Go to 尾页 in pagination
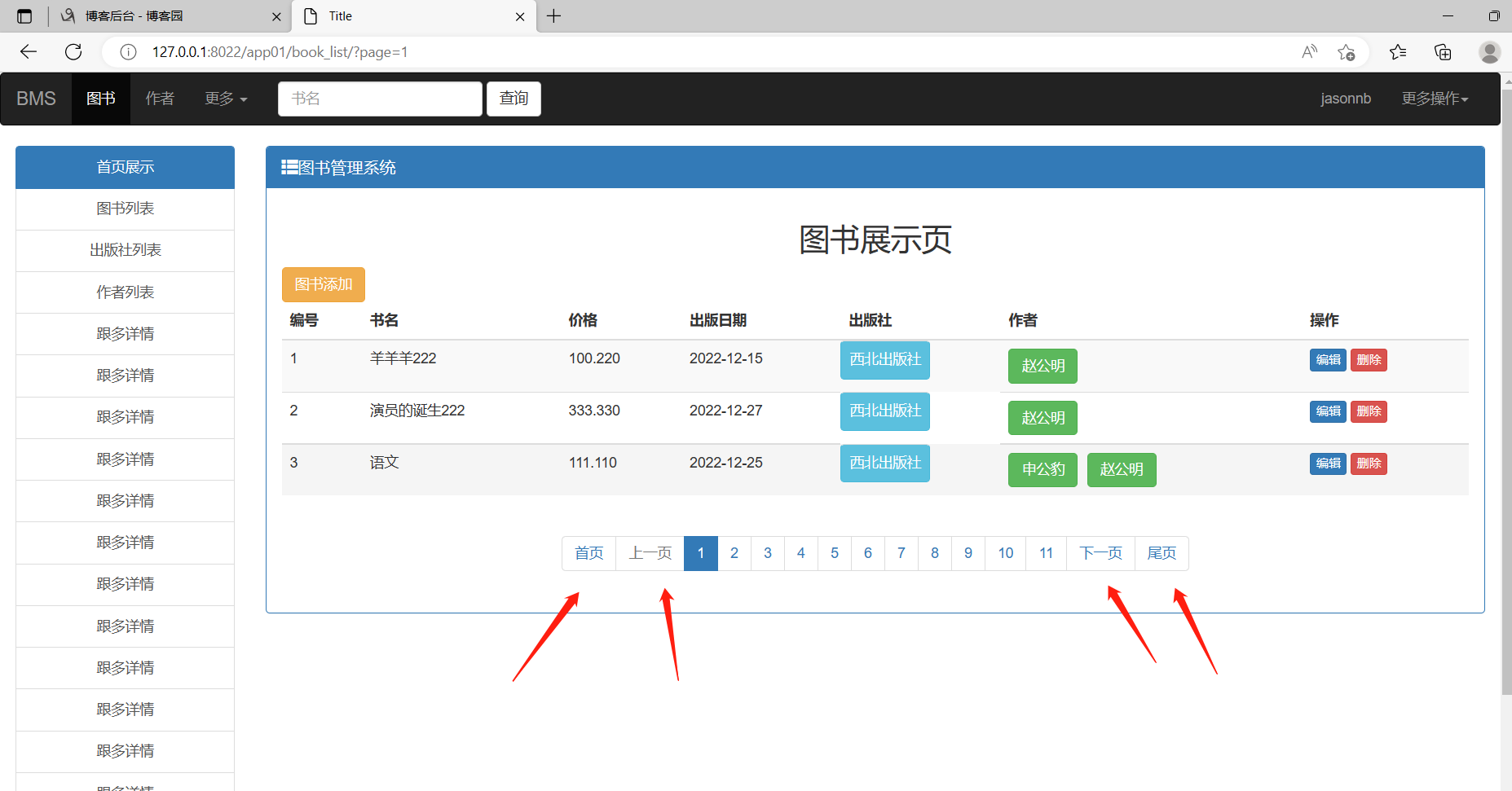 (x=1162, y=553)
